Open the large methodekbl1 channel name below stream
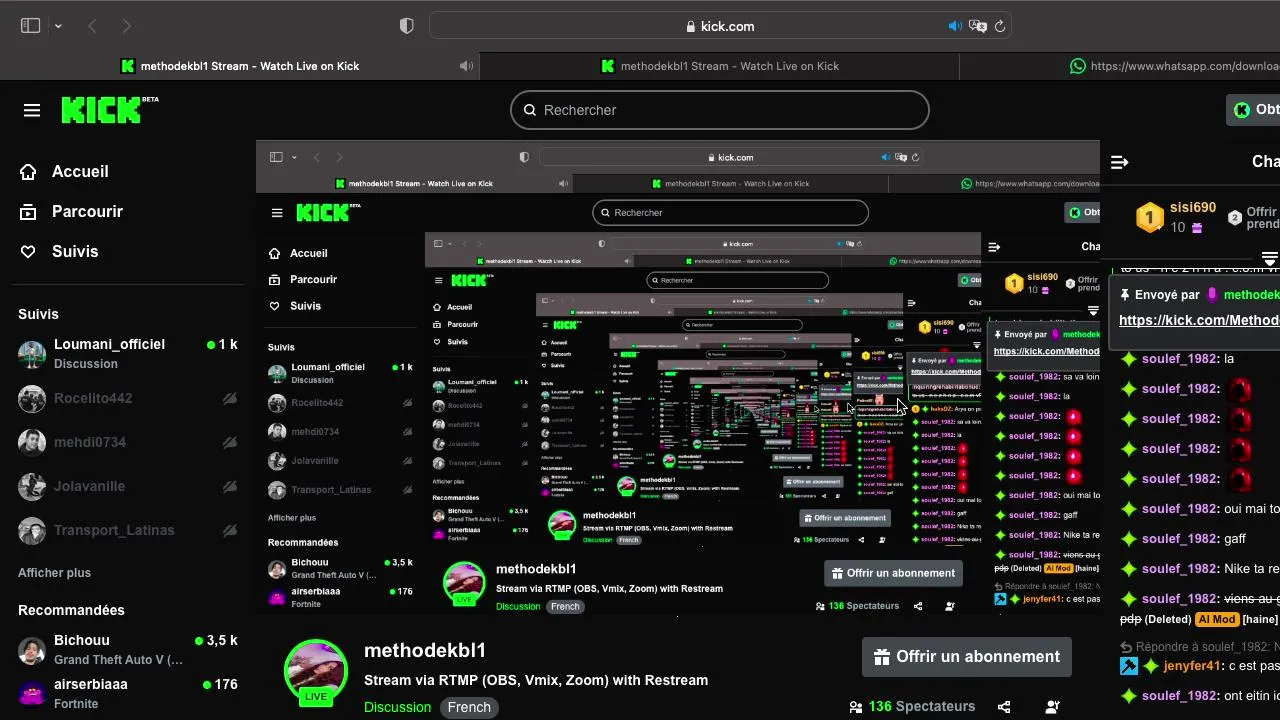 (x=425, y=650)
